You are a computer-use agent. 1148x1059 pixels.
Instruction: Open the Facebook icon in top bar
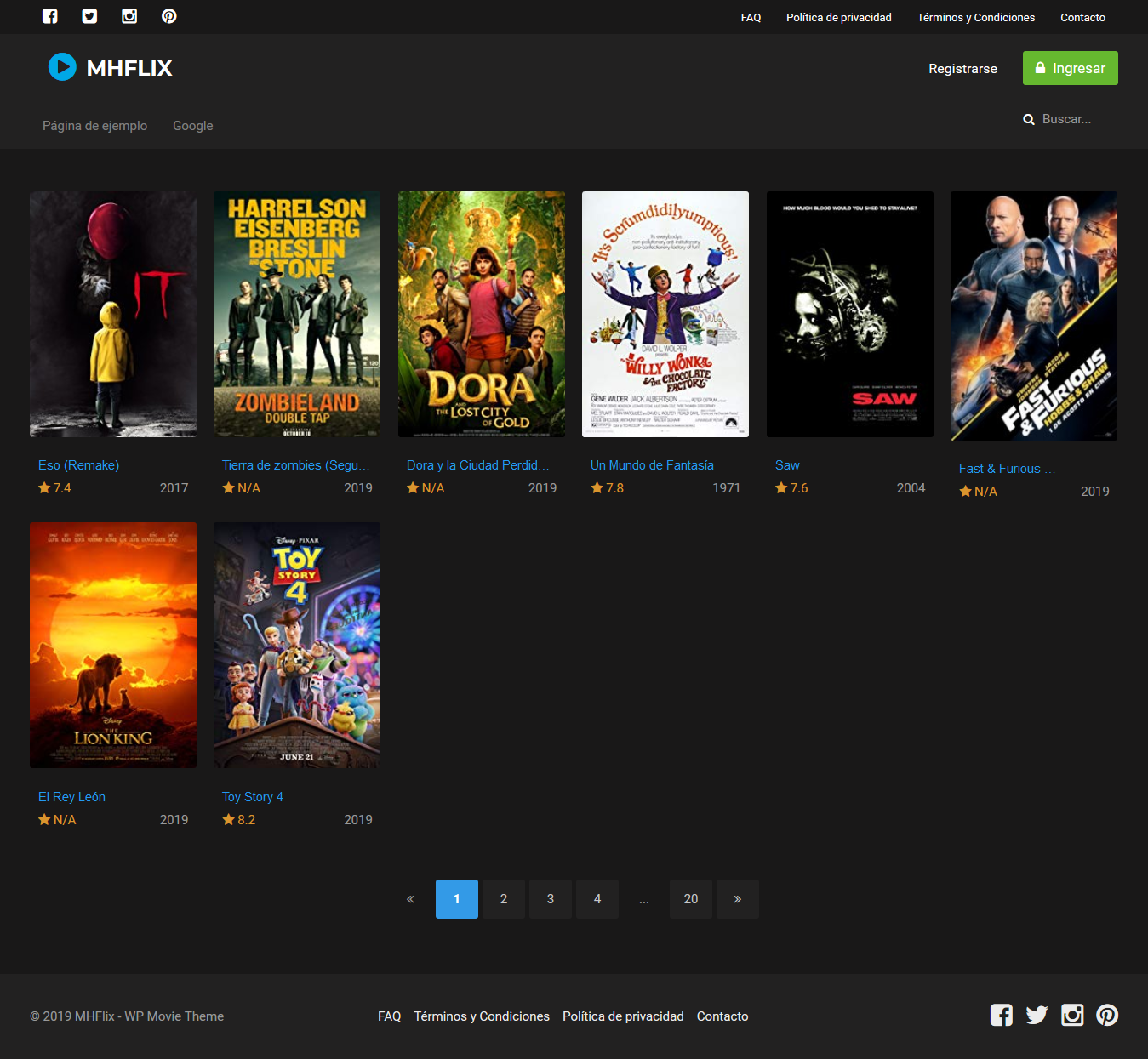pos(50,16)
